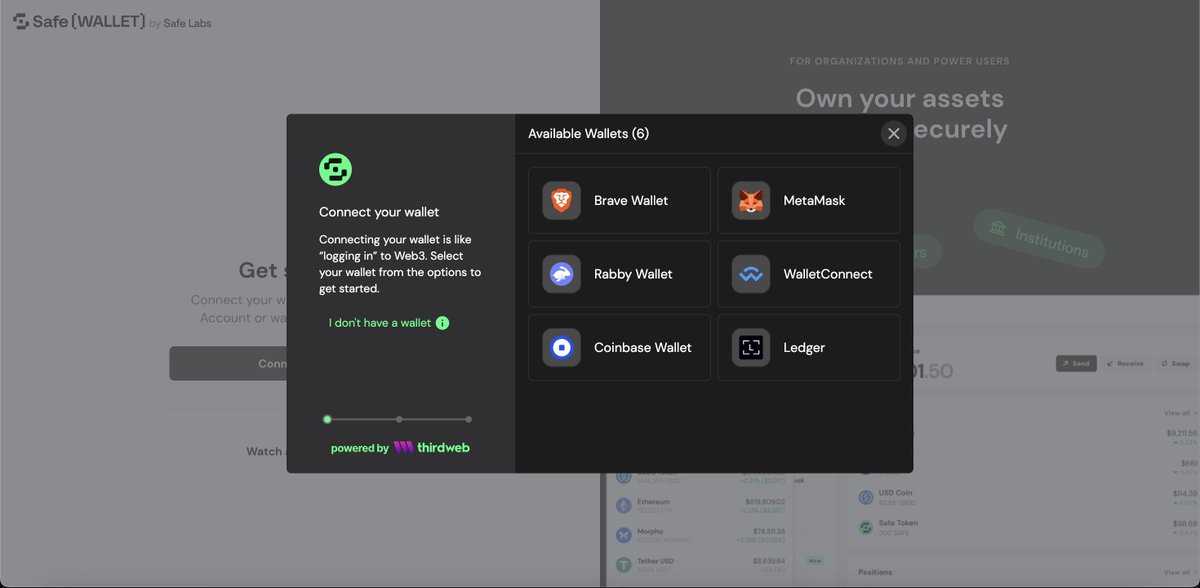The height and width of the screenshot is (588, 1200).
Task: Click the WalletConnect logo icon
Action: [751, 274]
